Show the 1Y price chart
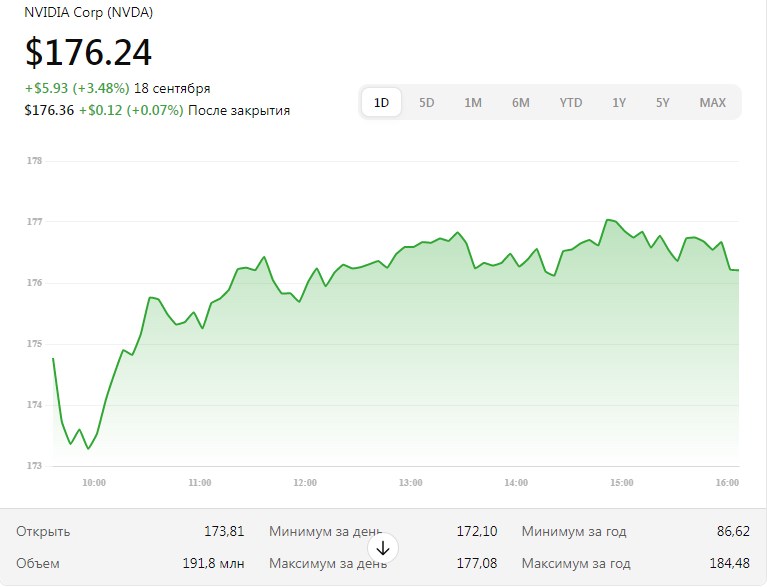The image size is (767, 587). [619, 103]
